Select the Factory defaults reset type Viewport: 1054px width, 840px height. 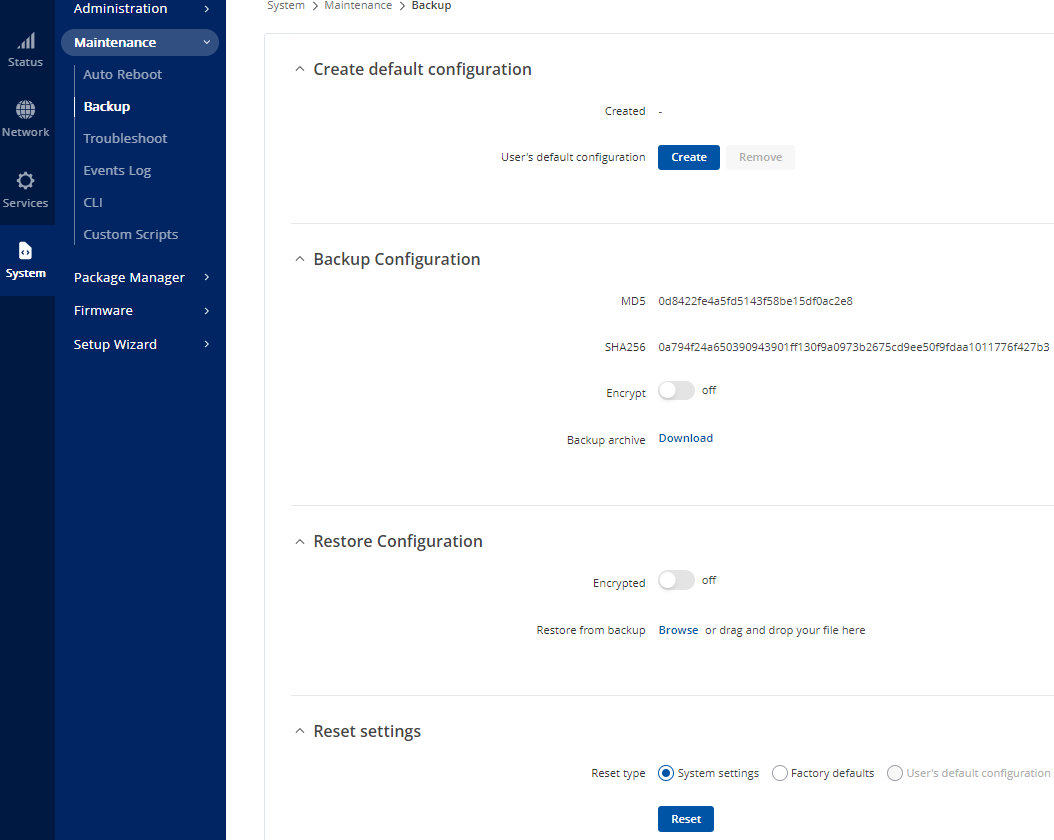[779, 772]
